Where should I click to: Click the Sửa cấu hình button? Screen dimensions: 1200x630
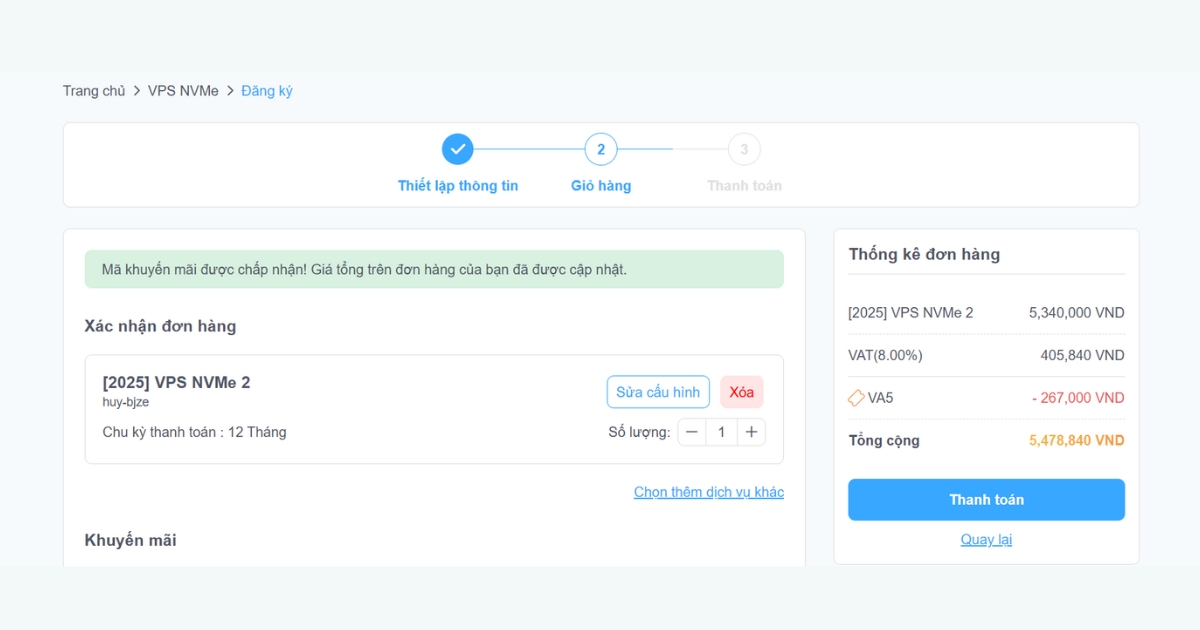(658, 392)
